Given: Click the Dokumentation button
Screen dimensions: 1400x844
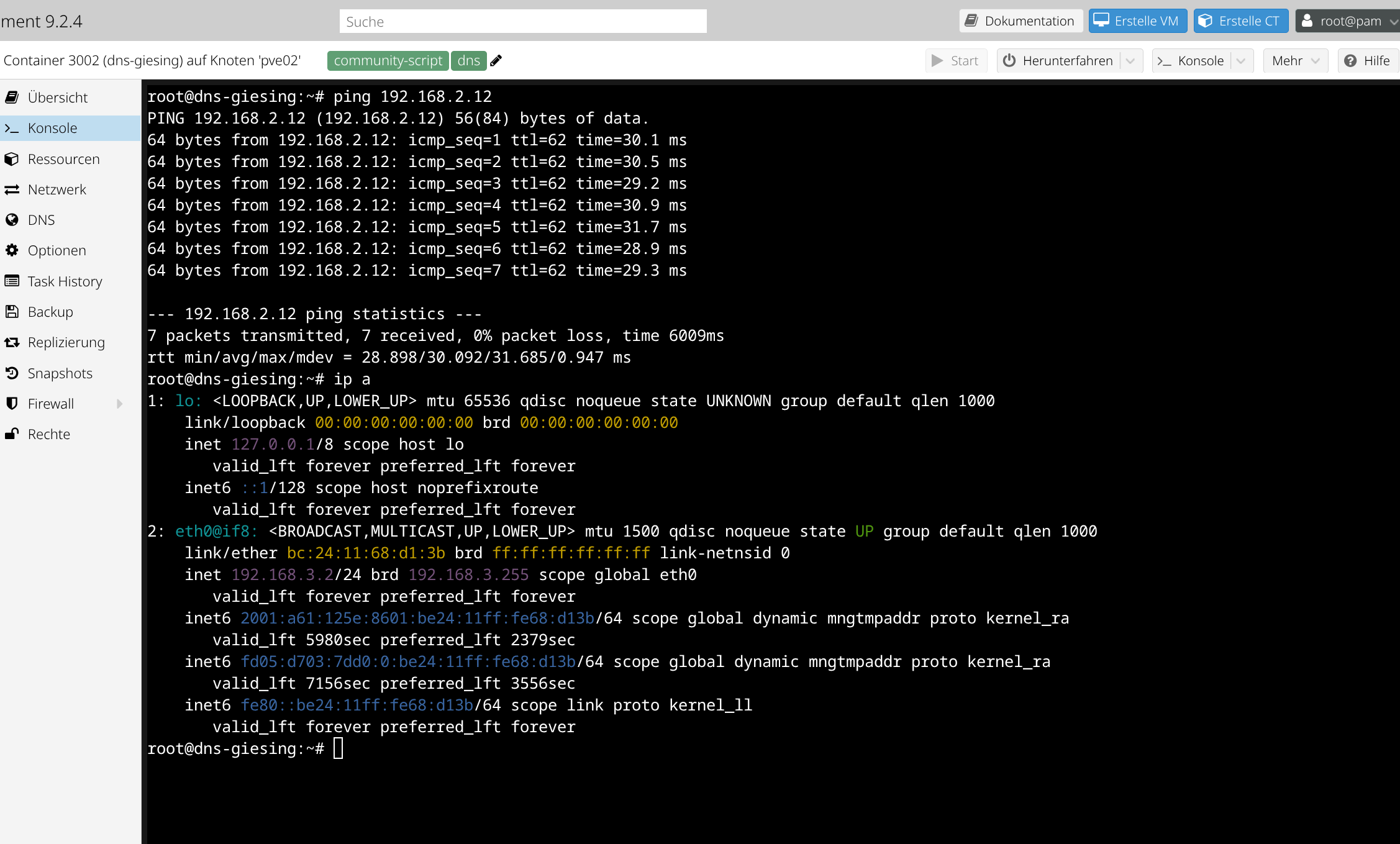Looking at the screenshot, I should [x=1020, y=20].
